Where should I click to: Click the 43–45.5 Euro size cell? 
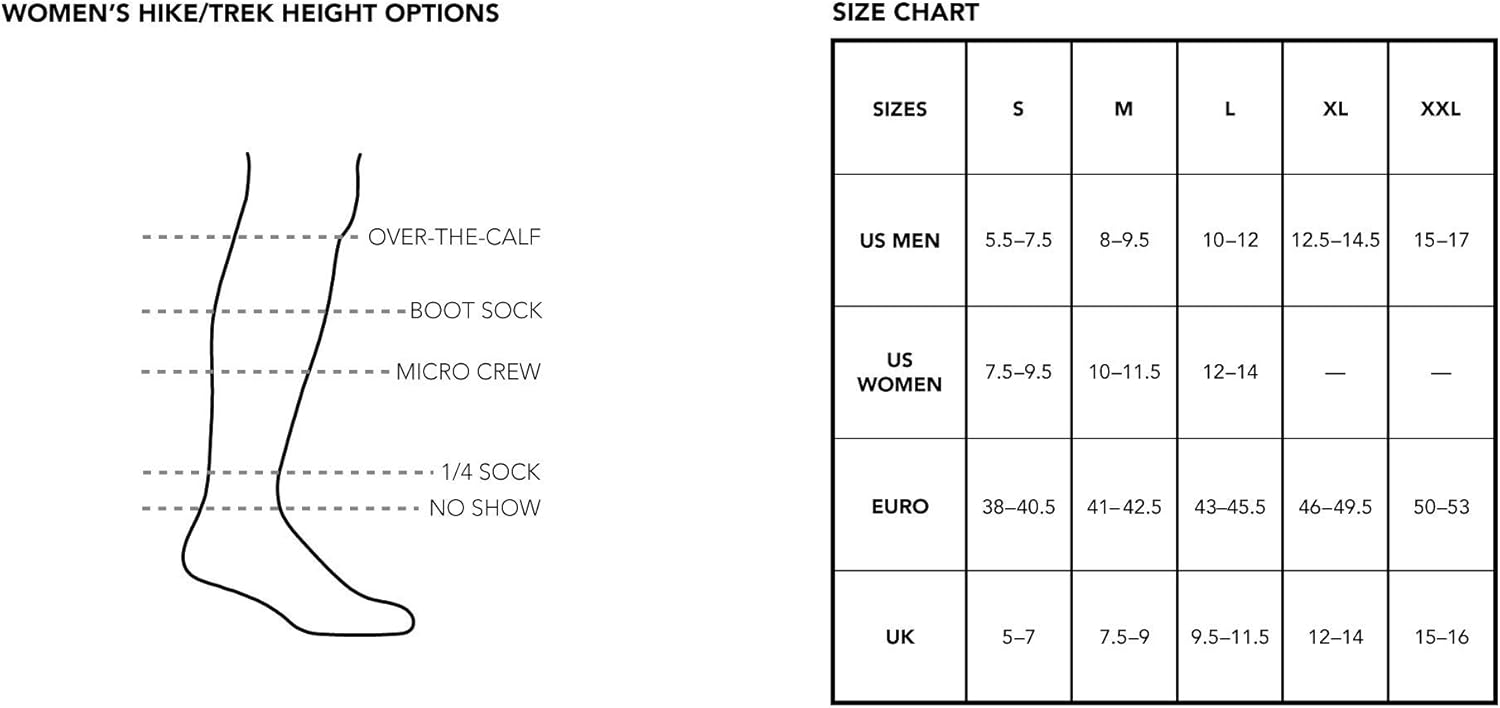coord(1229,506)
